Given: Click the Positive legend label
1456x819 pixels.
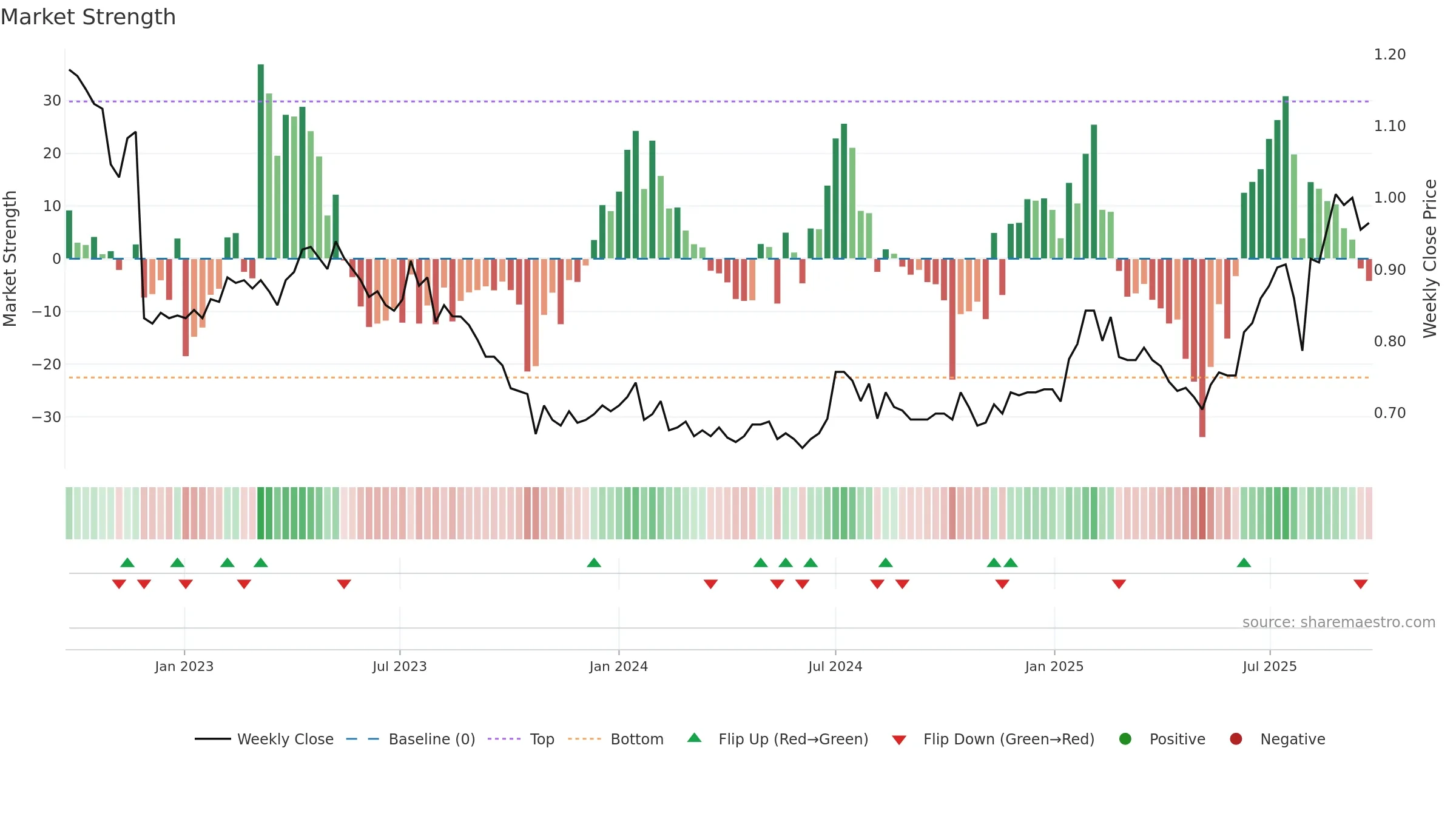Looking at the screenshot, I should 1178,739.
